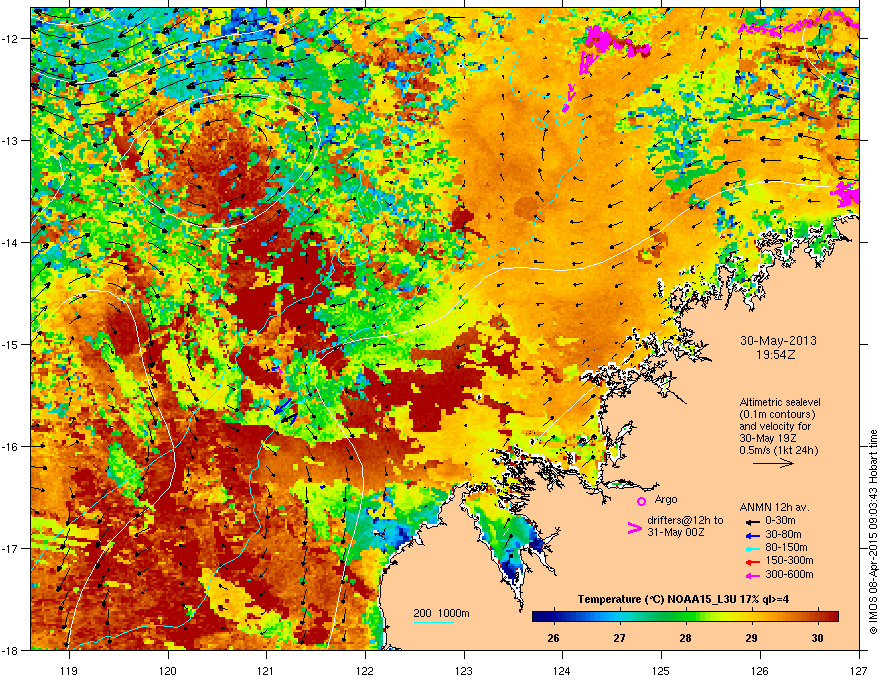Click the vertical IMOS copyright timestamp text
The width and height of the screenshot is (880, 680).
pos(873,532)
